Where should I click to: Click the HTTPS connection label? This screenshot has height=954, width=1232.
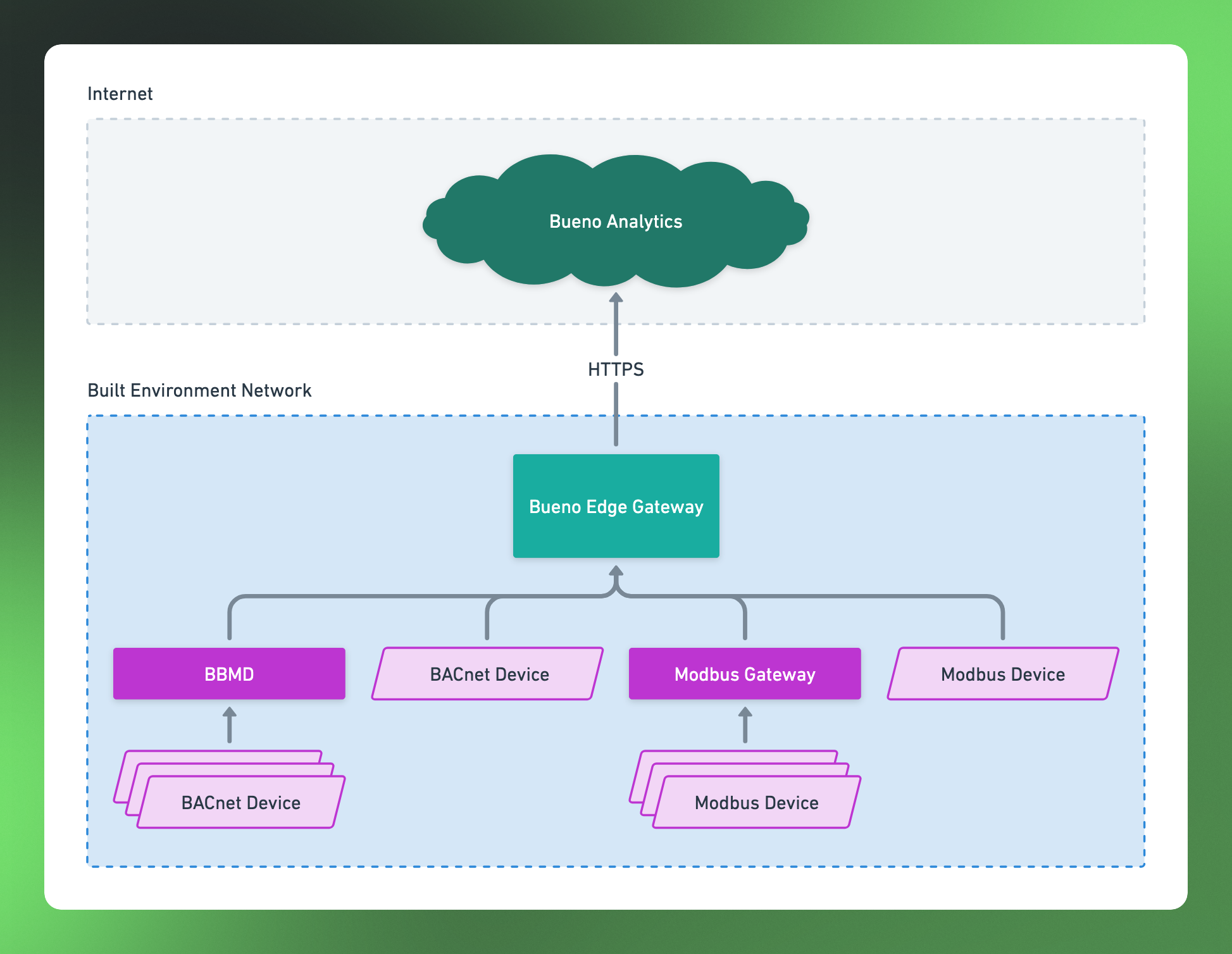tap(616, 369)
